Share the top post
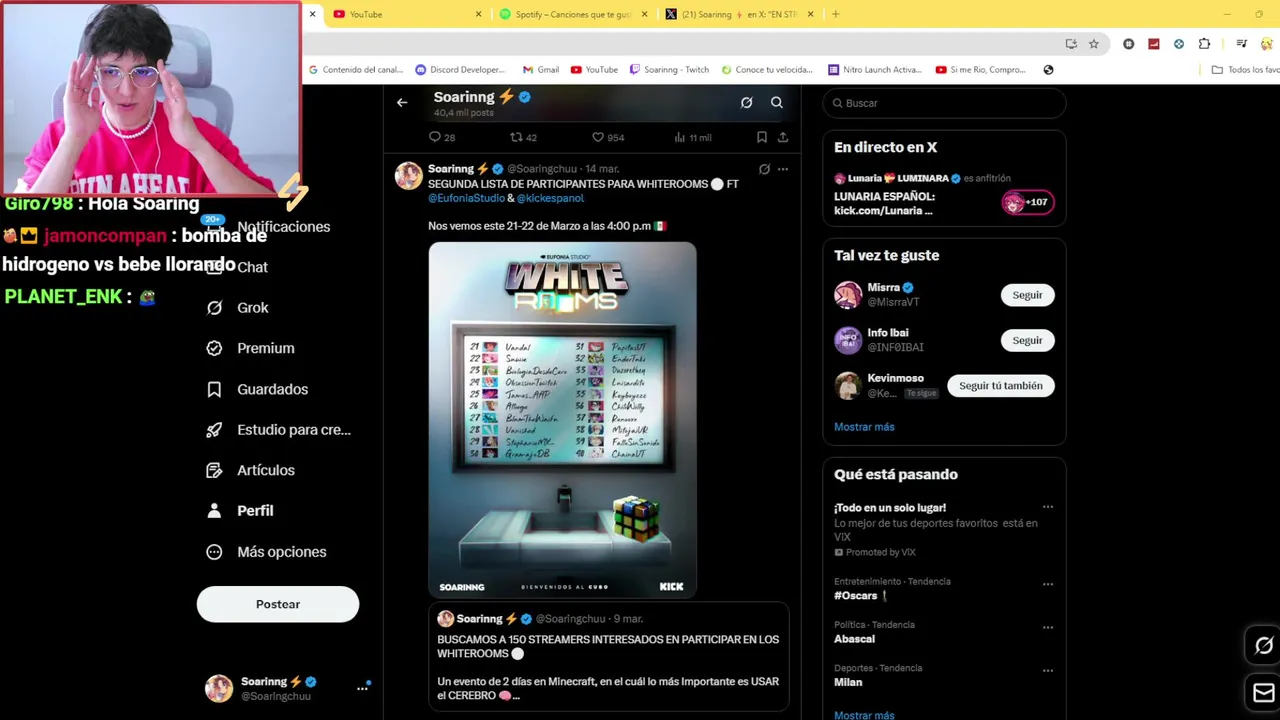Viewport: 1280px width, 720px height. click(x=783, y=137)
